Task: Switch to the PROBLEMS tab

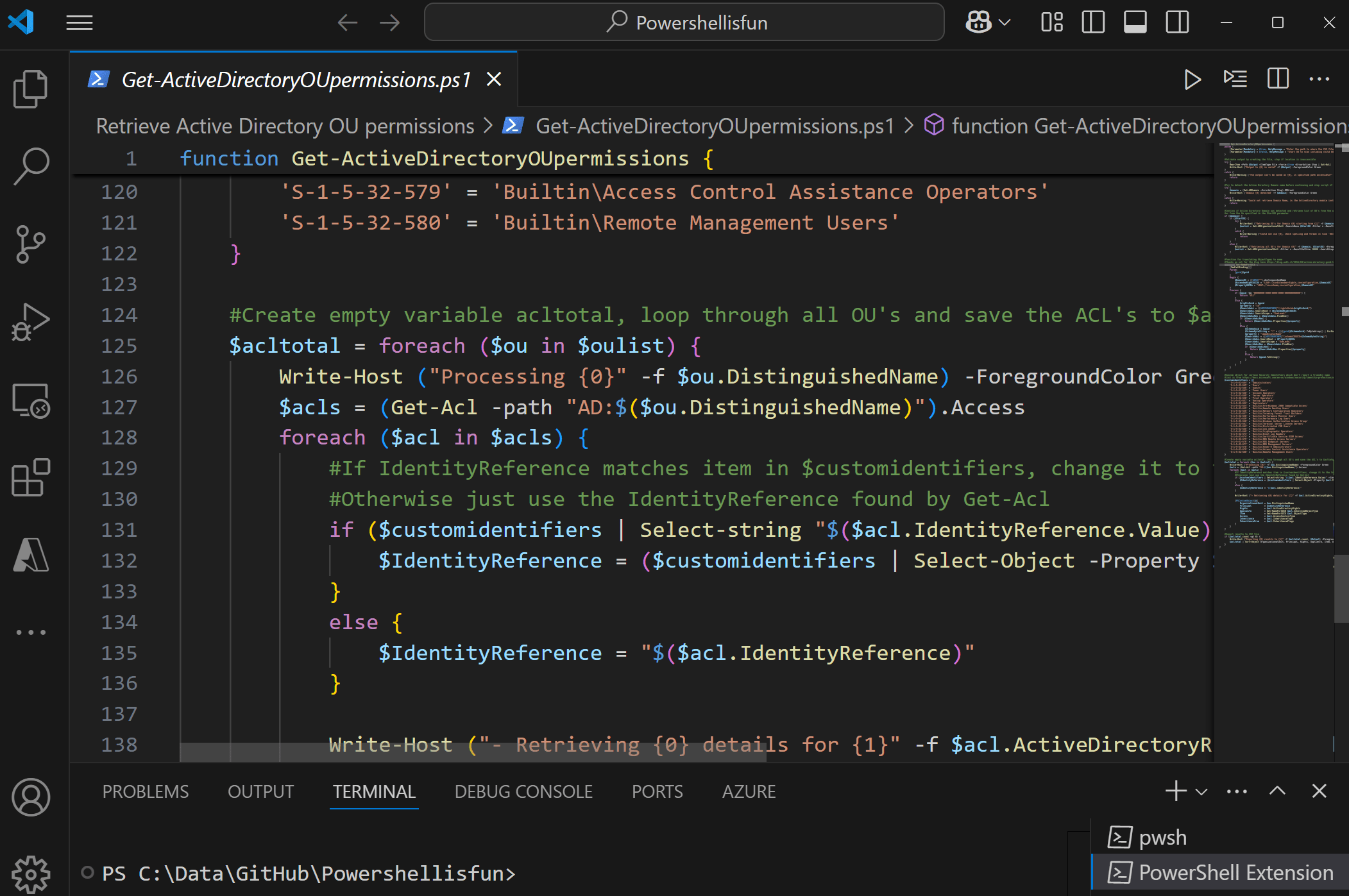Action: click(x=146, y=792)
